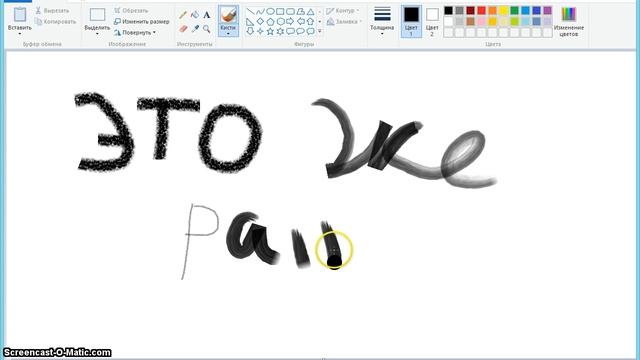Click Обрезать (crop) command
Screen dimensions: 640x360
point(131,11)
